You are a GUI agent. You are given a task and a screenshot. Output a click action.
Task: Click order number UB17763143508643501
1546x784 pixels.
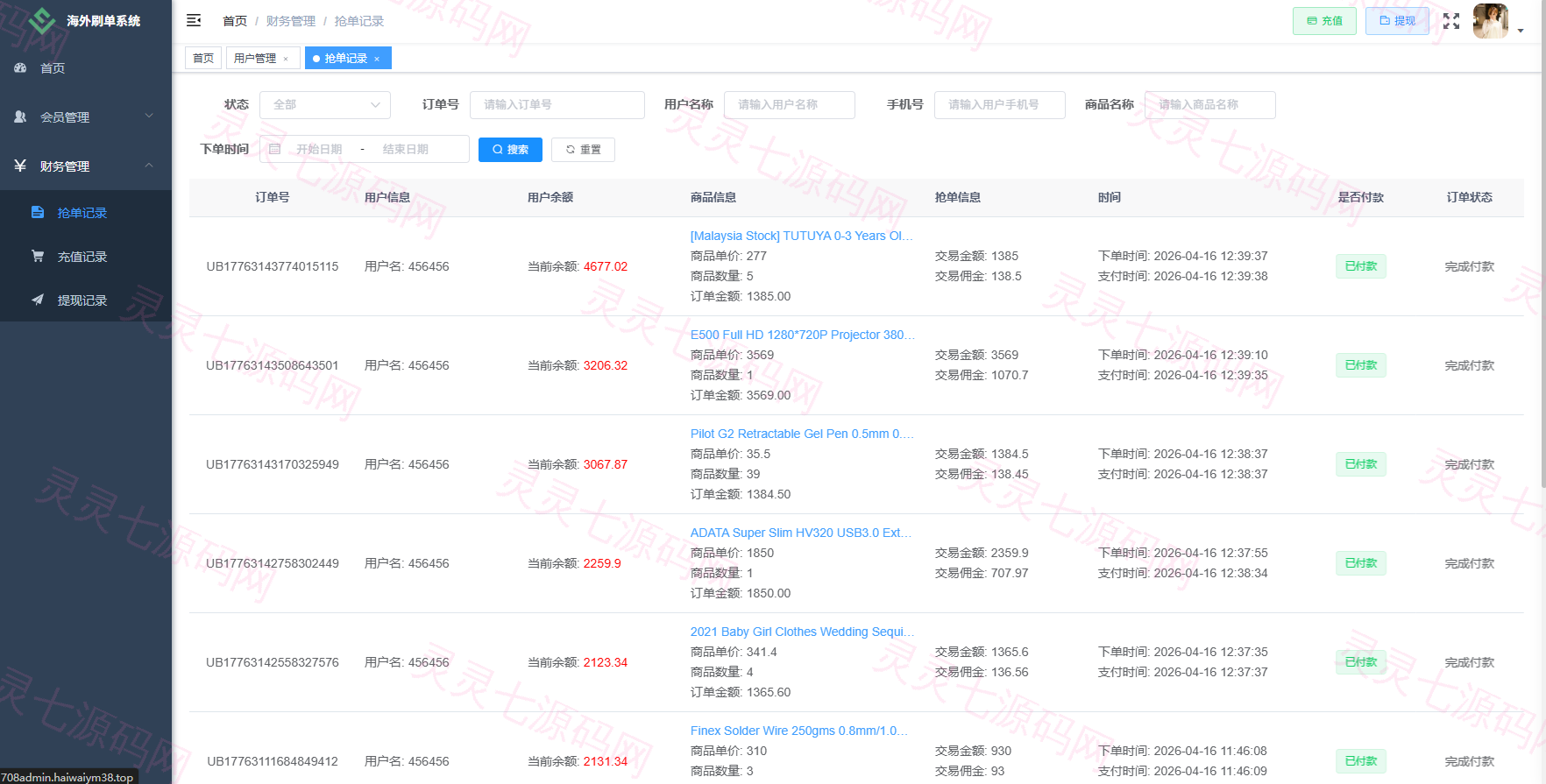pyautogui.click(x=273, y=365)
